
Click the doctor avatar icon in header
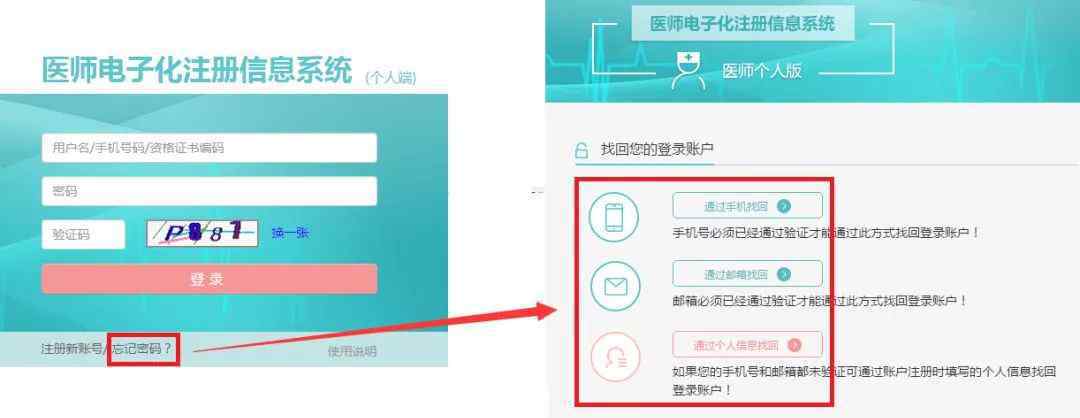[689, 71]
